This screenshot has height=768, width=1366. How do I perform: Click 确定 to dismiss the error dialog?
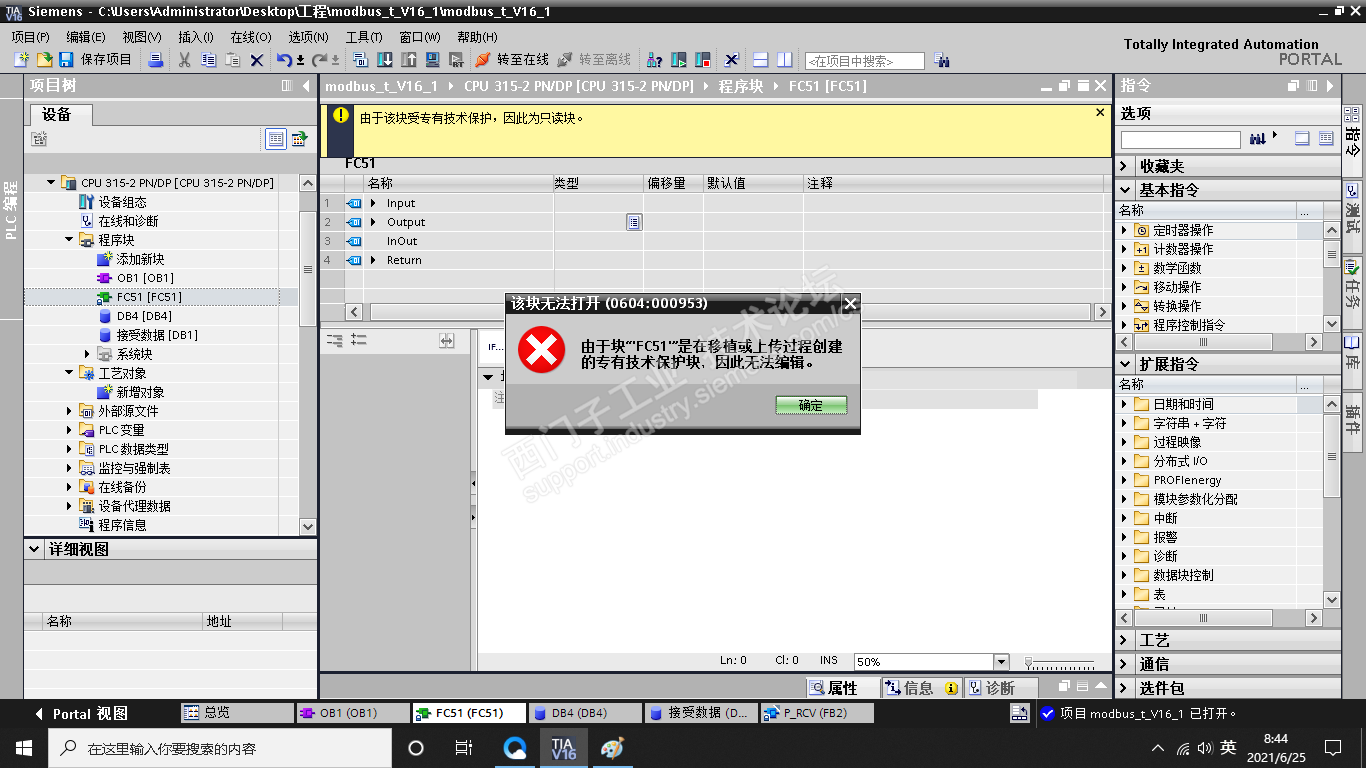click(811, 405)
